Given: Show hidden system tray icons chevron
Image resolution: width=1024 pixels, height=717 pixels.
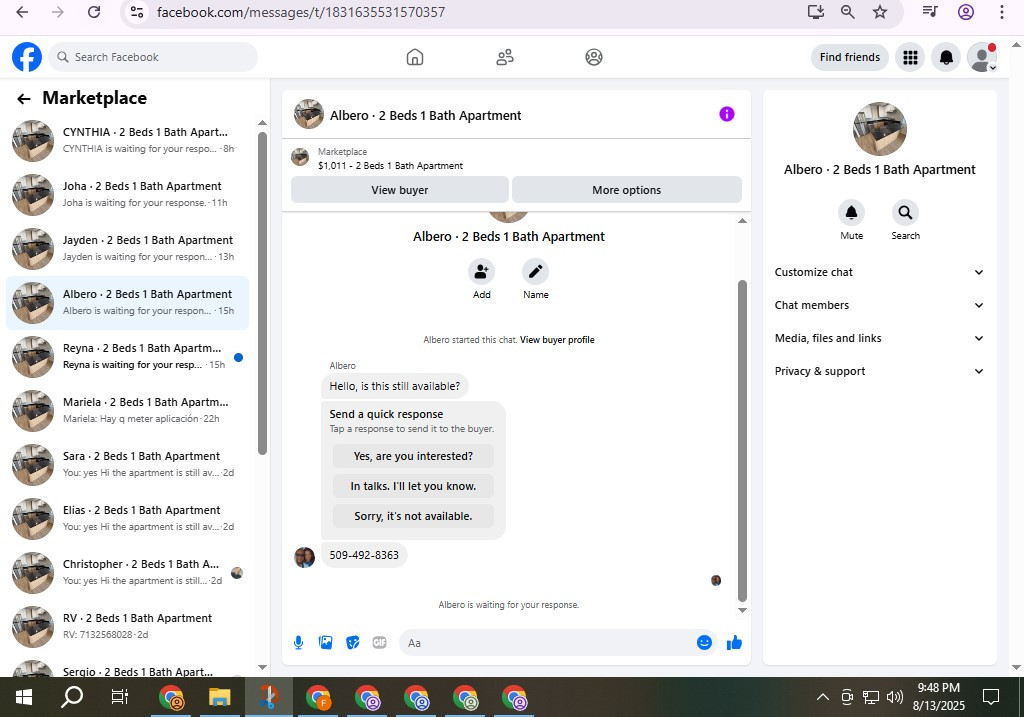Looking at the screenshot, I should [823, 697].
